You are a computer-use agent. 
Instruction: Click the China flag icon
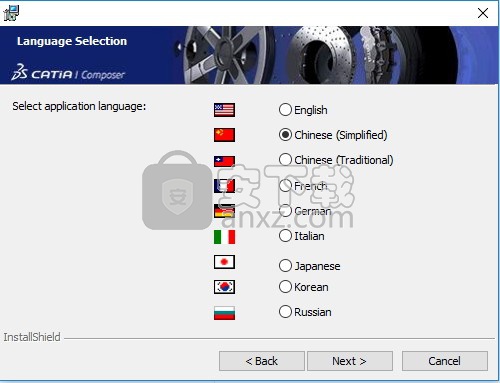click(x=224, y=135)
